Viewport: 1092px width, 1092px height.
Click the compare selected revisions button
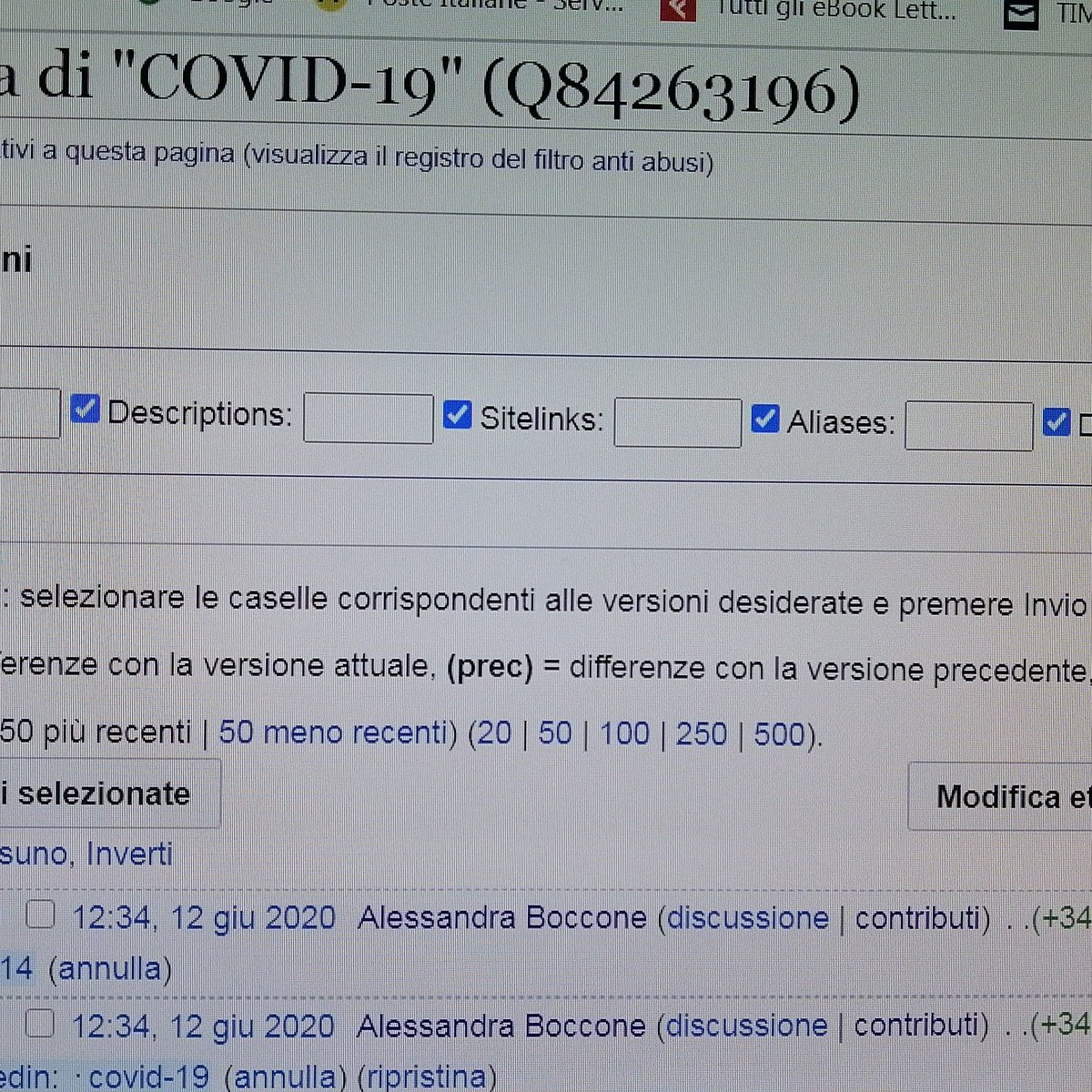click(x=109, y=794)
